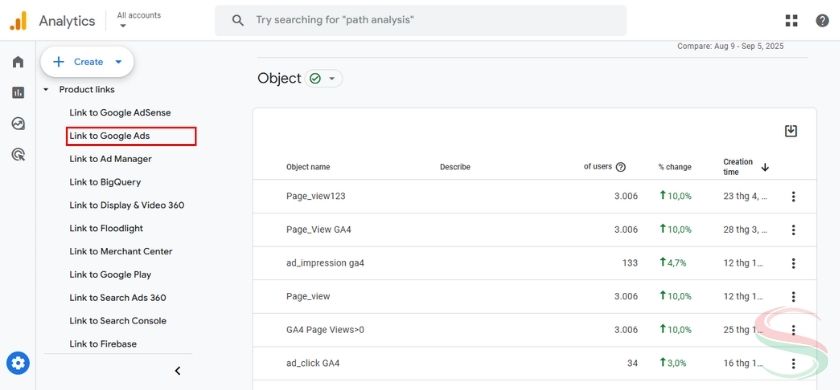Screen dimensions: 840x390
Task: Go to Home in left sidebar
Action: point(18,62)
